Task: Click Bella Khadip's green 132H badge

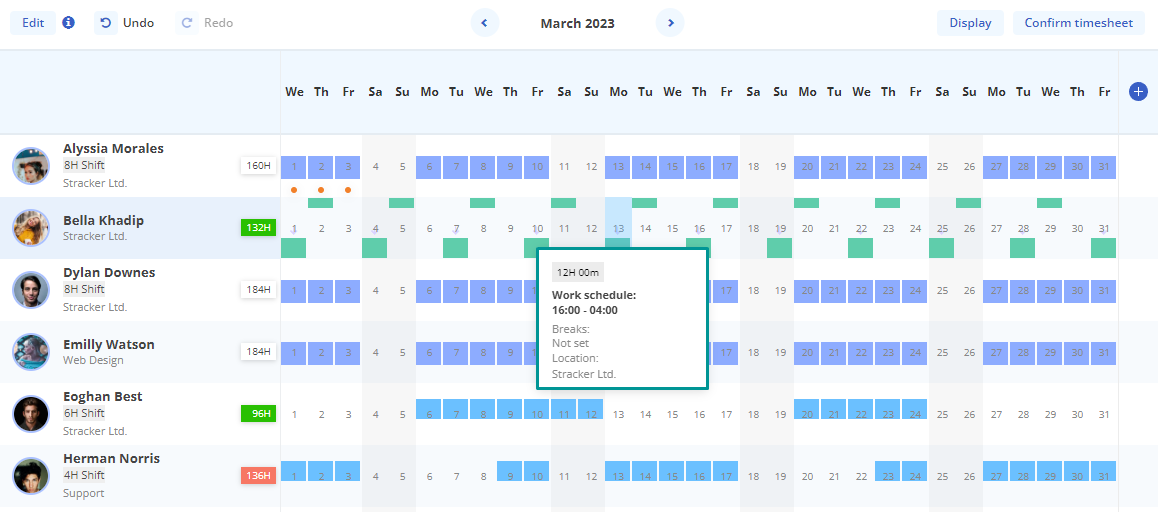Action: pos(259,228)
